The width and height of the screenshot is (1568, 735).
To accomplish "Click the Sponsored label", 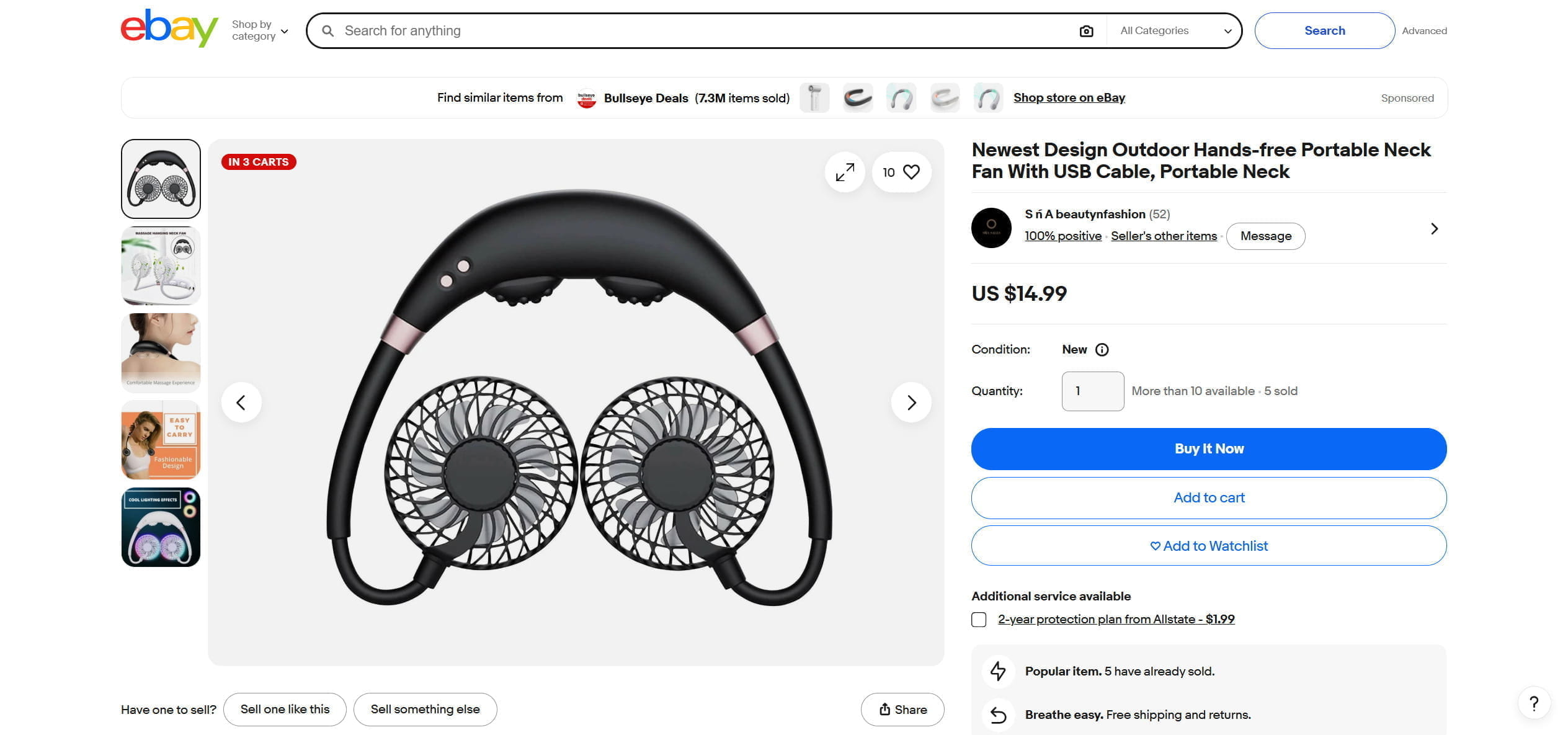I will click(x=1407, y=98).
